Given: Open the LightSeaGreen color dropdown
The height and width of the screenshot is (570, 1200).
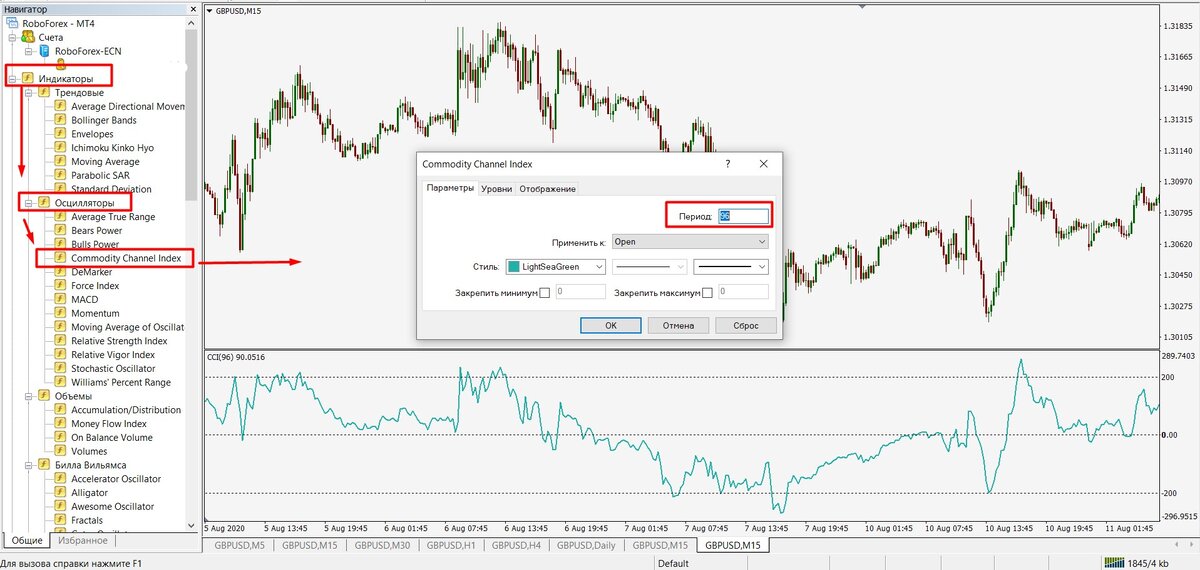Looking at the screenshot, I should pos(557,267).
